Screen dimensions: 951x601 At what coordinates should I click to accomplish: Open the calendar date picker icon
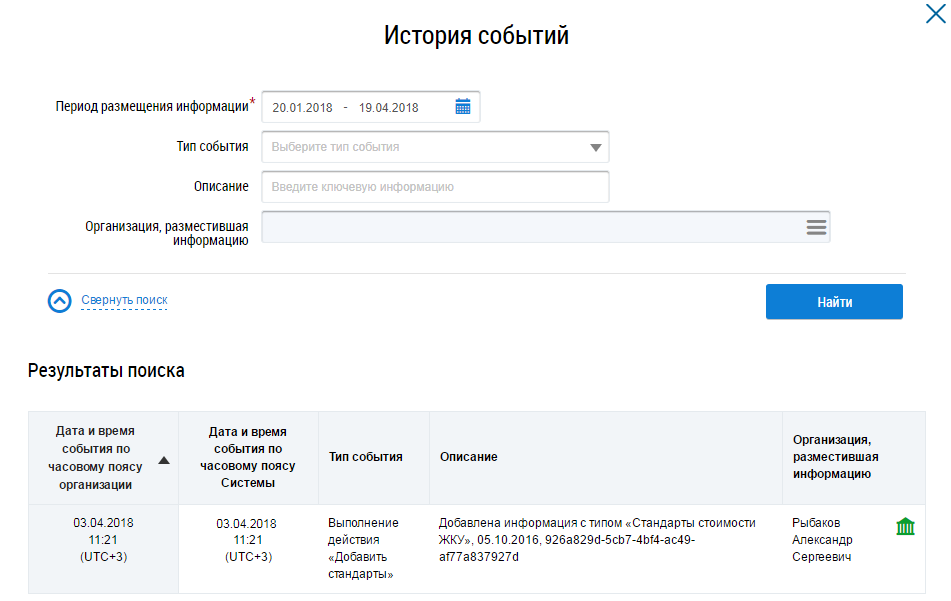click(x=462, y=107)
